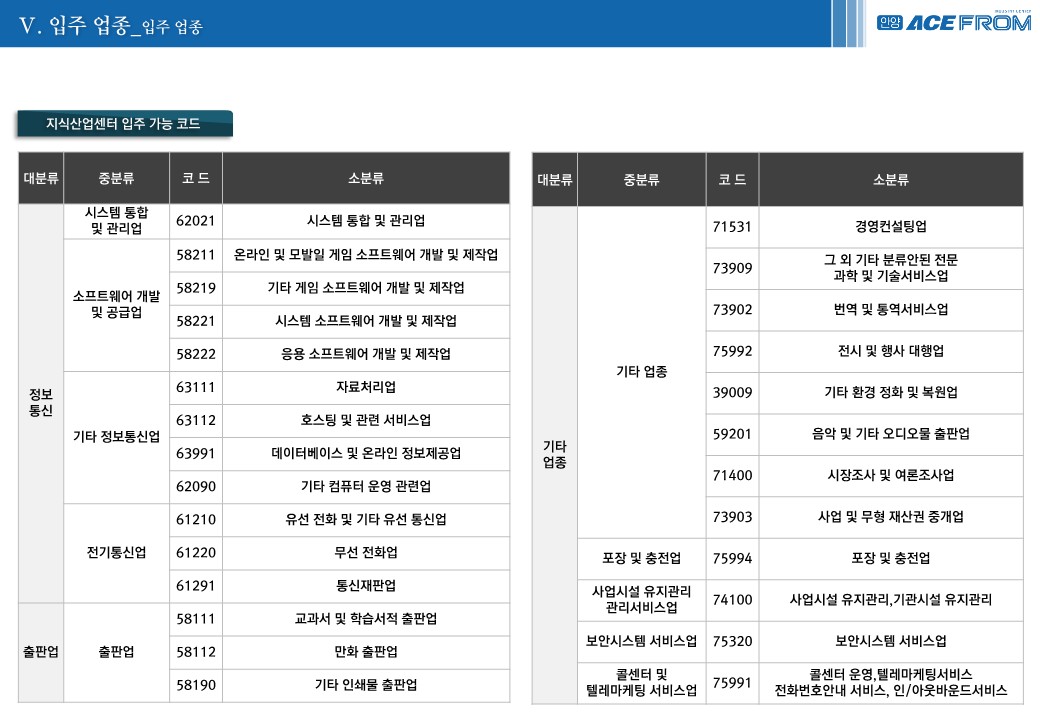
Task: Select the 데이터베이스 및 온라인 정보제공업 row
Action: pos(365,453)
